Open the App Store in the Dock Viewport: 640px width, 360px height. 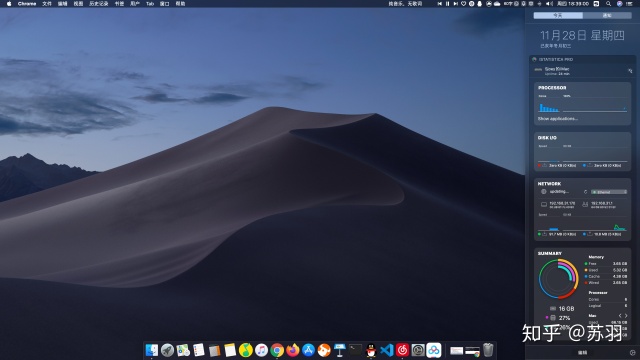pyautogui.click(x=309, y=350)
